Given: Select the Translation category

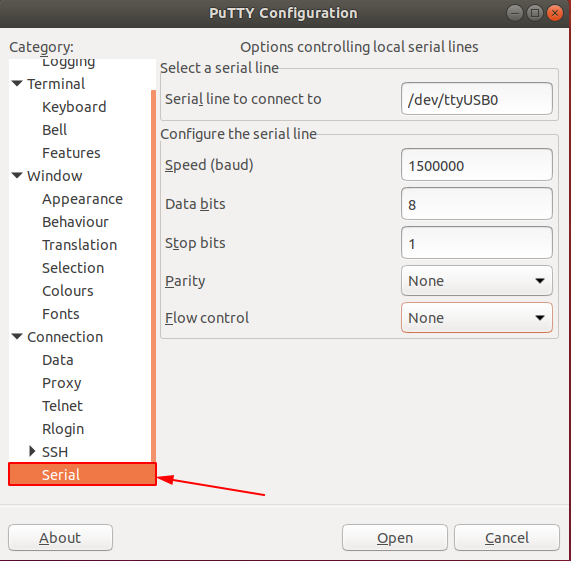Looking at the screenshot, I should (x=80, y=245).
